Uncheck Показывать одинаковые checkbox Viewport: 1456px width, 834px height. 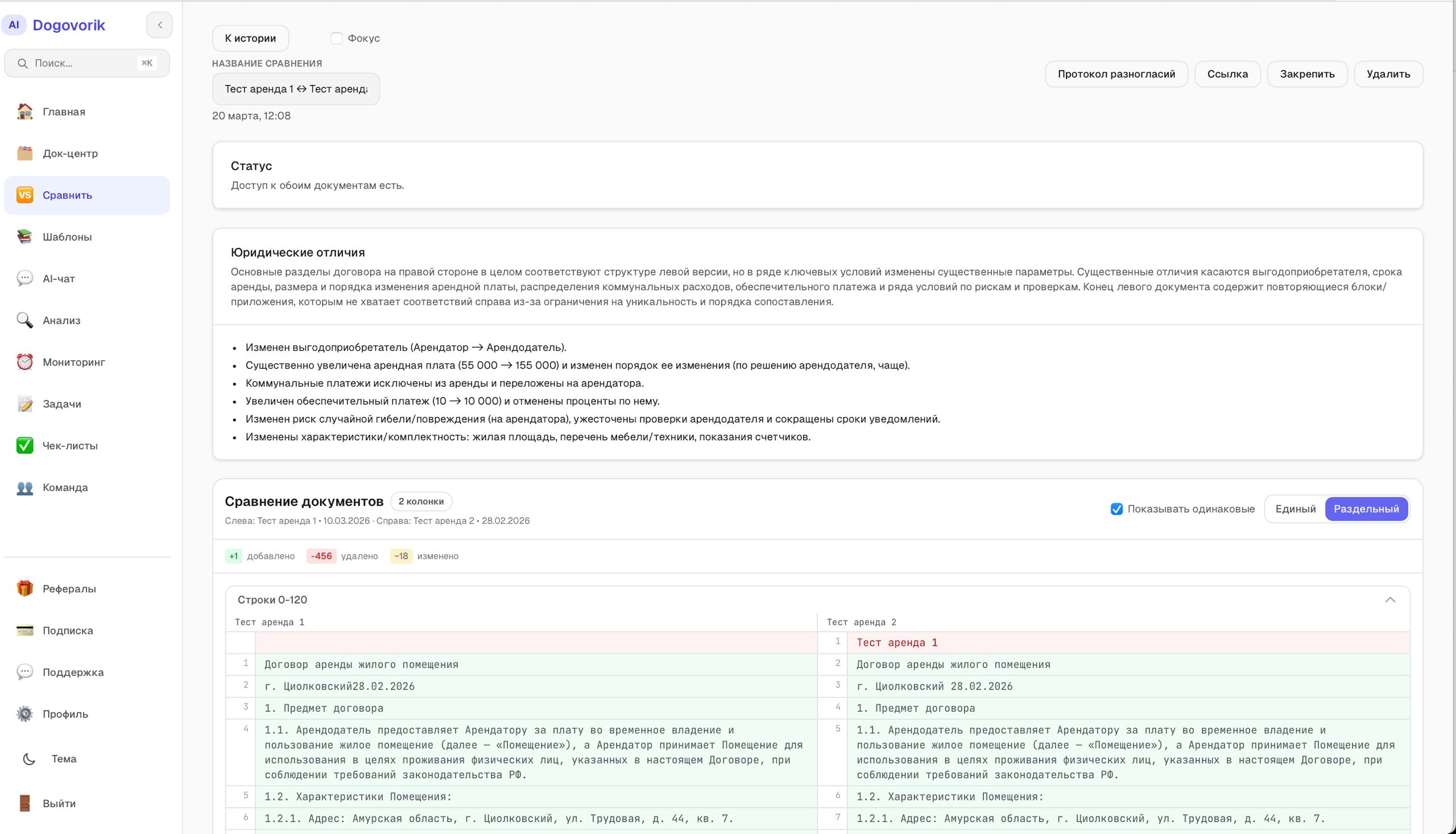[1116, 509]
